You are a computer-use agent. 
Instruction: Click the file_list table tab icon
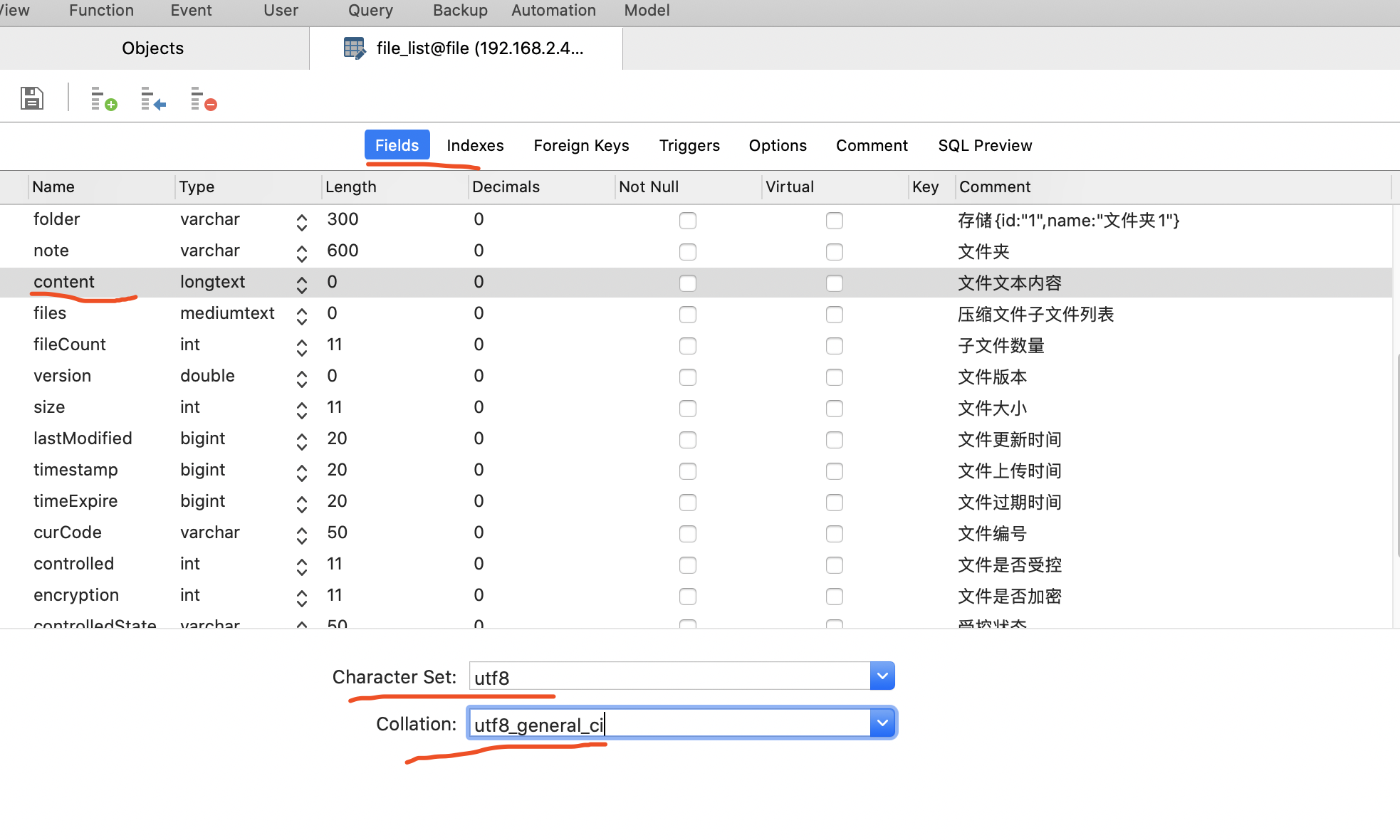354,48
